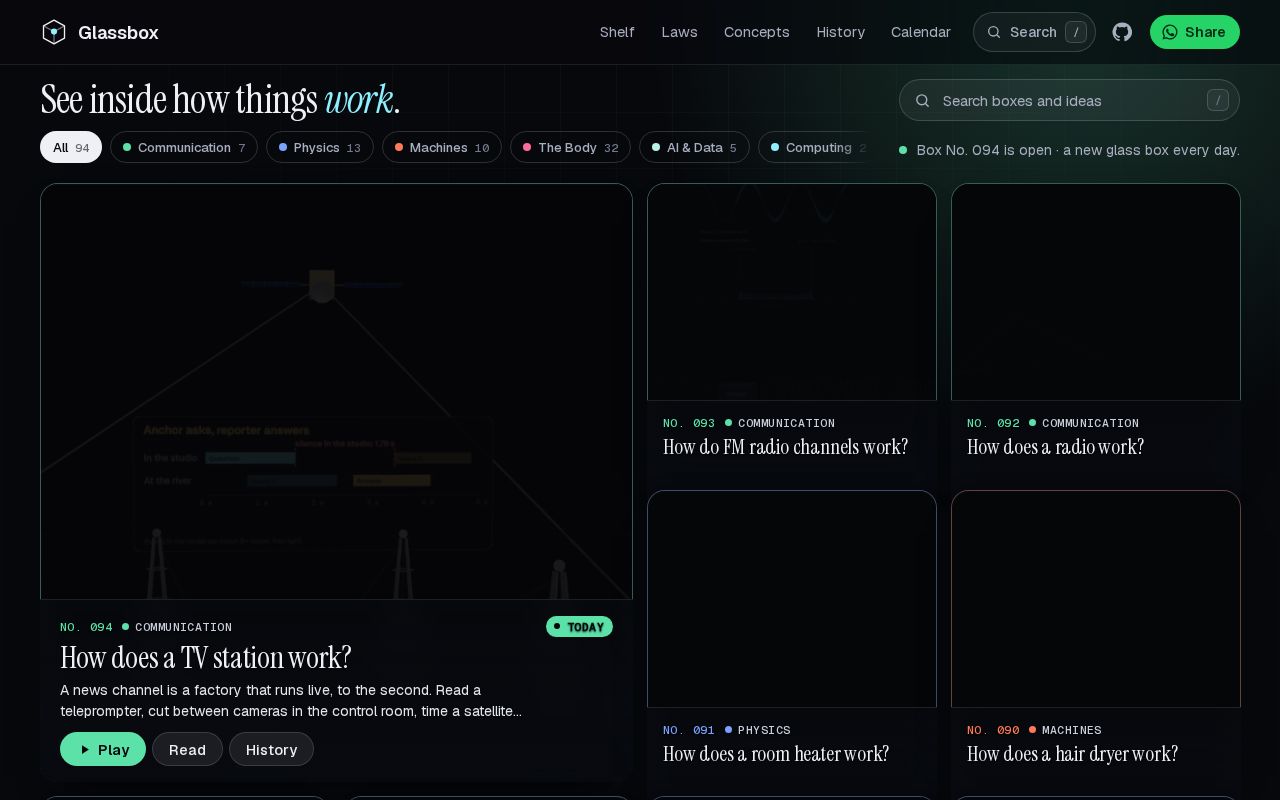This screenshot has width=1280, height=800.
Task: Open 'How do FM radio channels work?'
Action: click(785, 447)
